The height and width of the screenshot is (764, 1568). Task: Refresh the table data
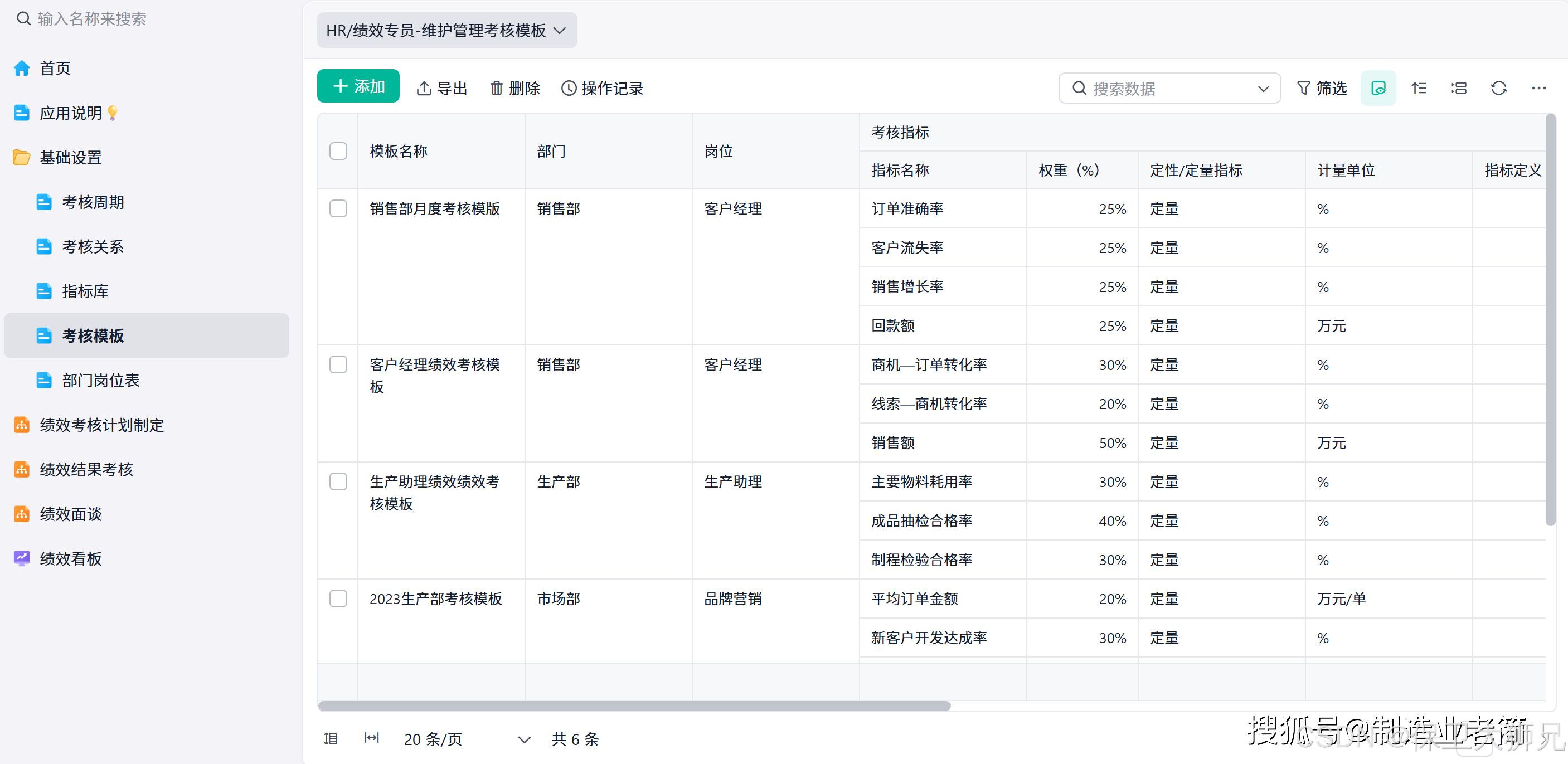click(x=1499, y=88)
